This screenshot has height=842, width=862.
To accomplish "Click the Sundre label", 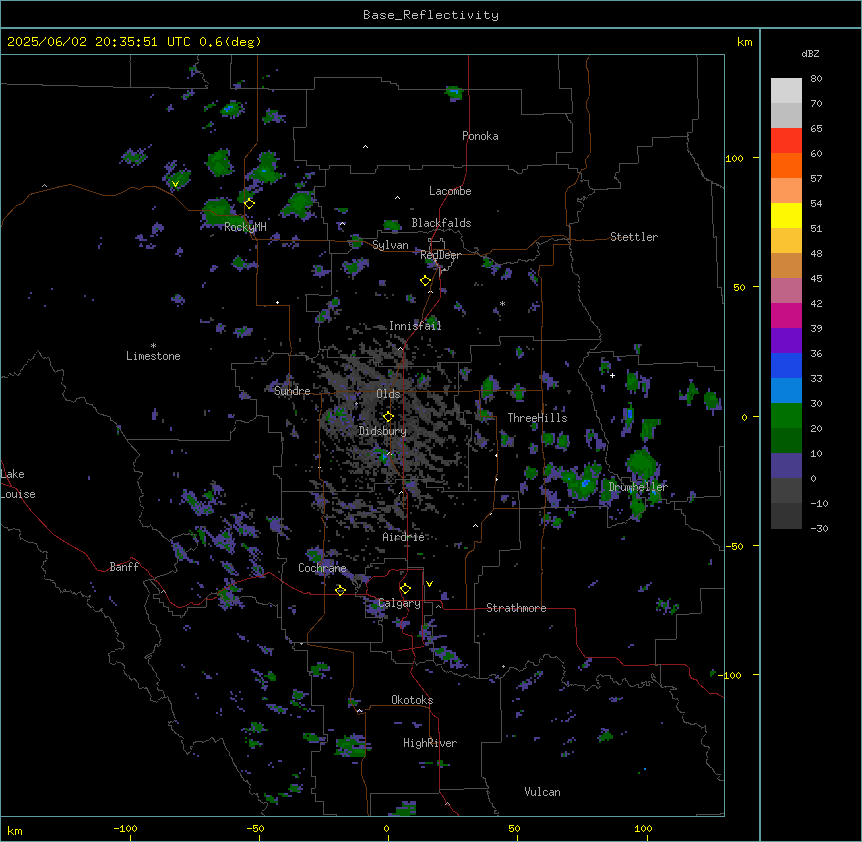I will [x=292, y=391].
